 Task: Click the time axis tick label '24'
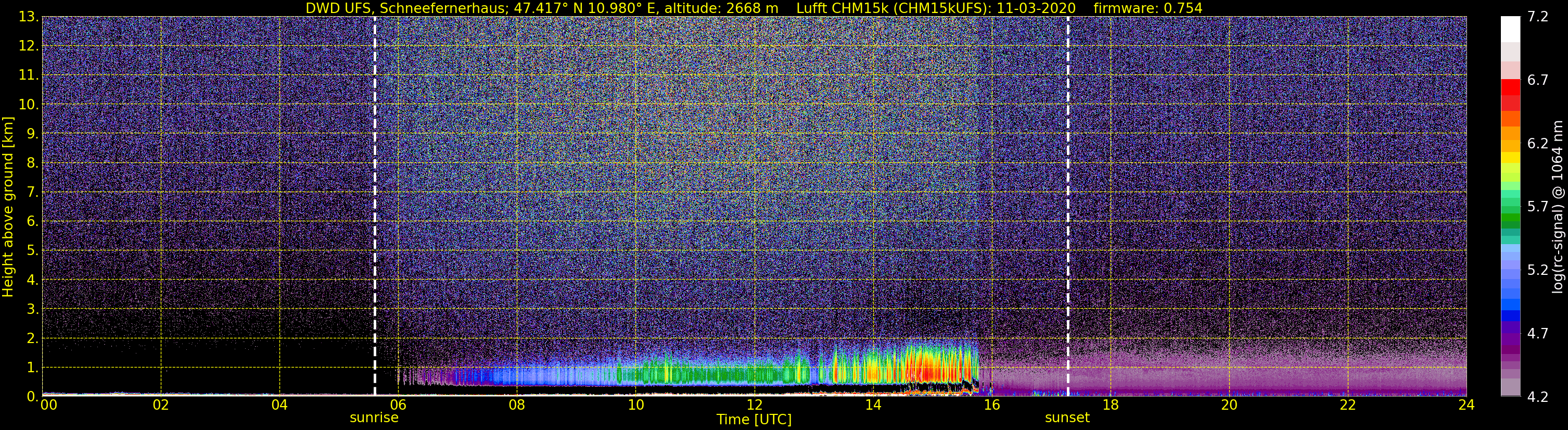point(1467,405)
